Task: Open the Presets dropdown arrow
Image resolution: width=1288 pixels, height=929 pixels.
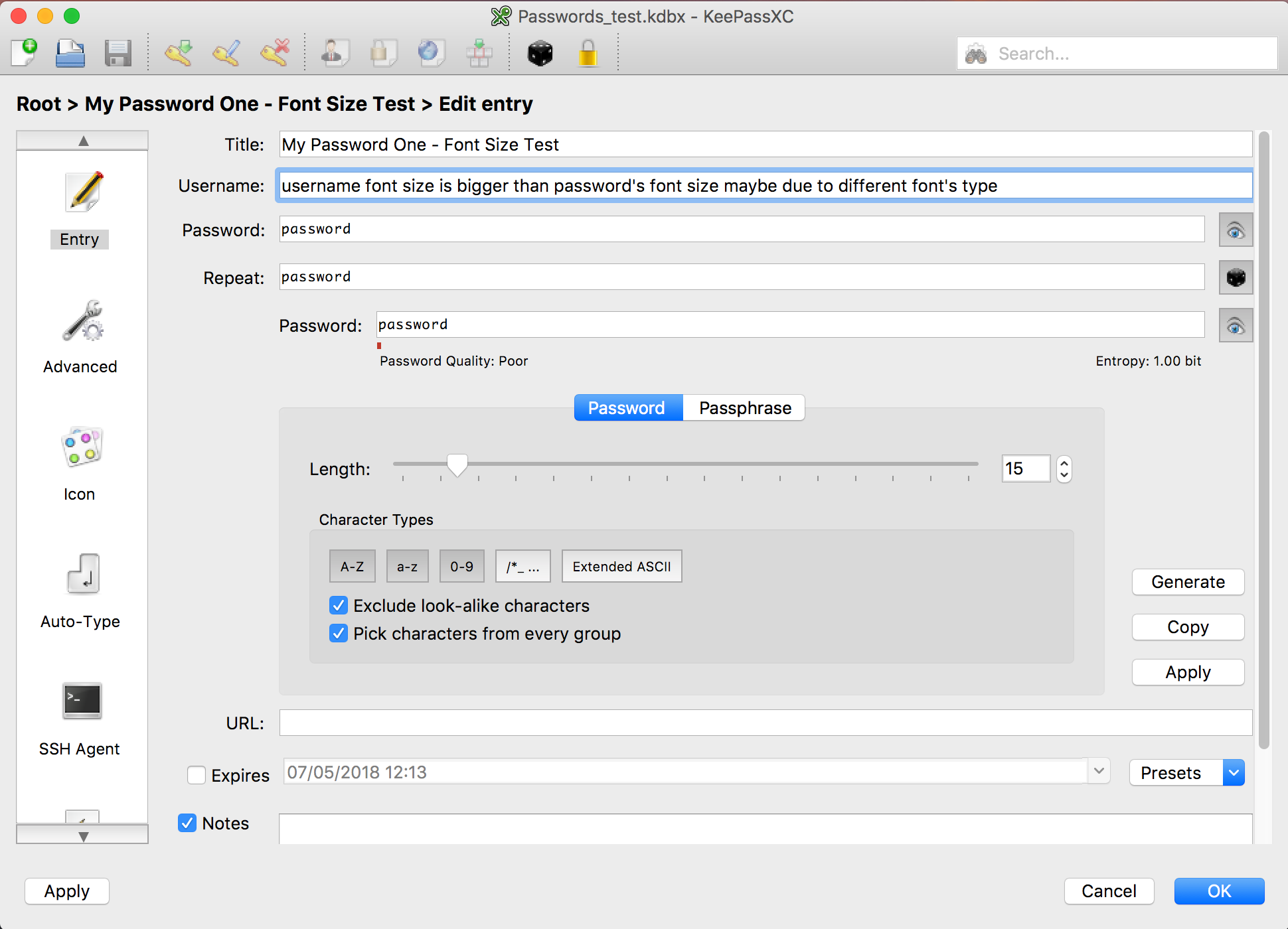Action: pos(1234,772)
